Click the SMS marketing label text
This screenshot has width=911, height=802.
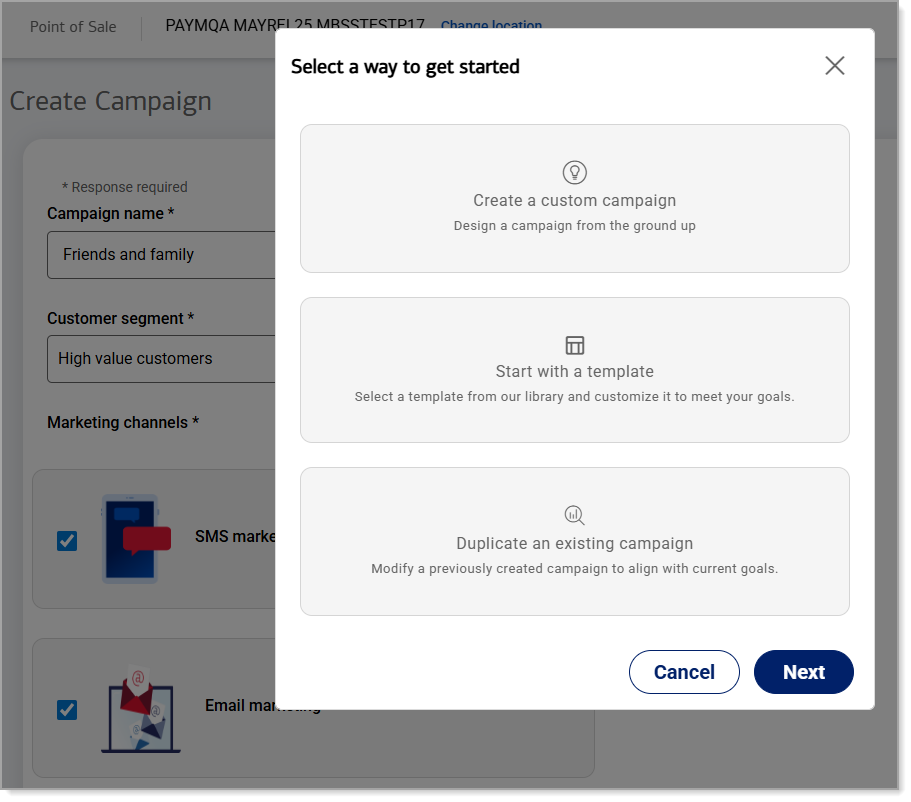pos(235,537)
